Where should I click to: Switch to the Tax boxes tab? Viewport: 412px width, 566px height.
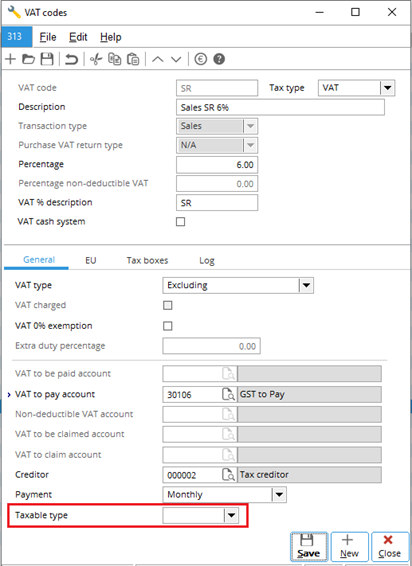pyautogui.click(x=147, y=260)
